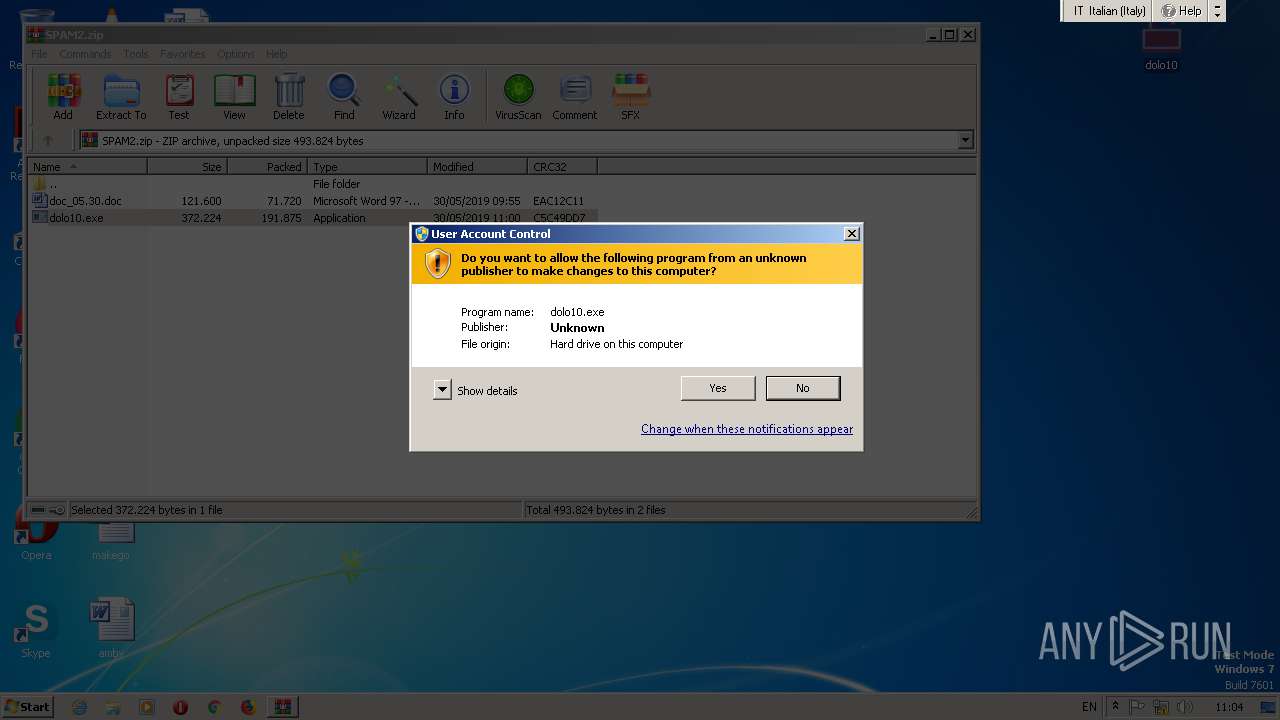Click the dolo10 desktop icon
1280x720 pixels.
(1161, 48)
